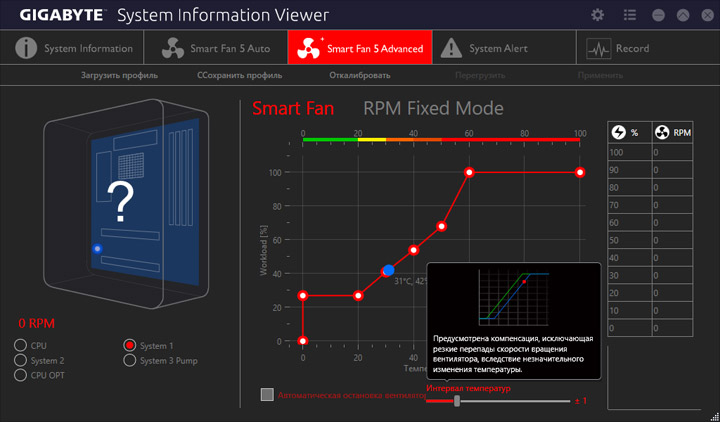
Task: Click the blue current temperature dot on graph
Action: pyautogui.click(x=389, y=270)
